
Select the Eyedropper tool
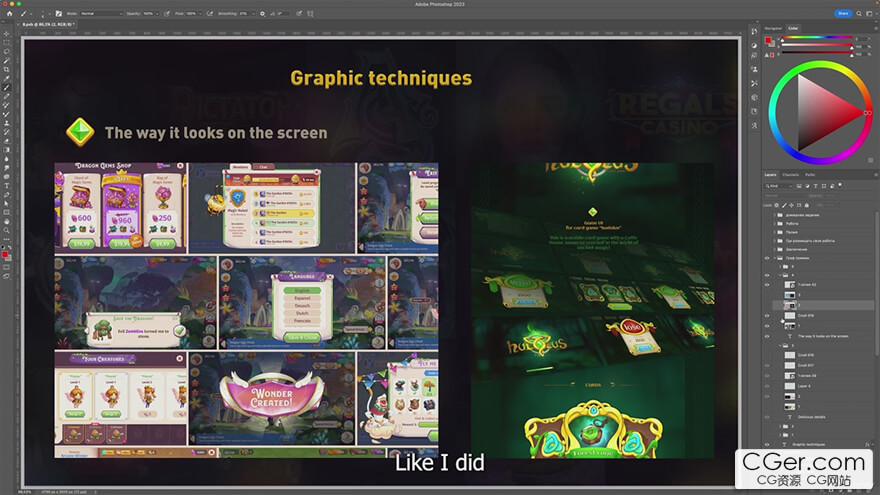(x=7, y=79)
